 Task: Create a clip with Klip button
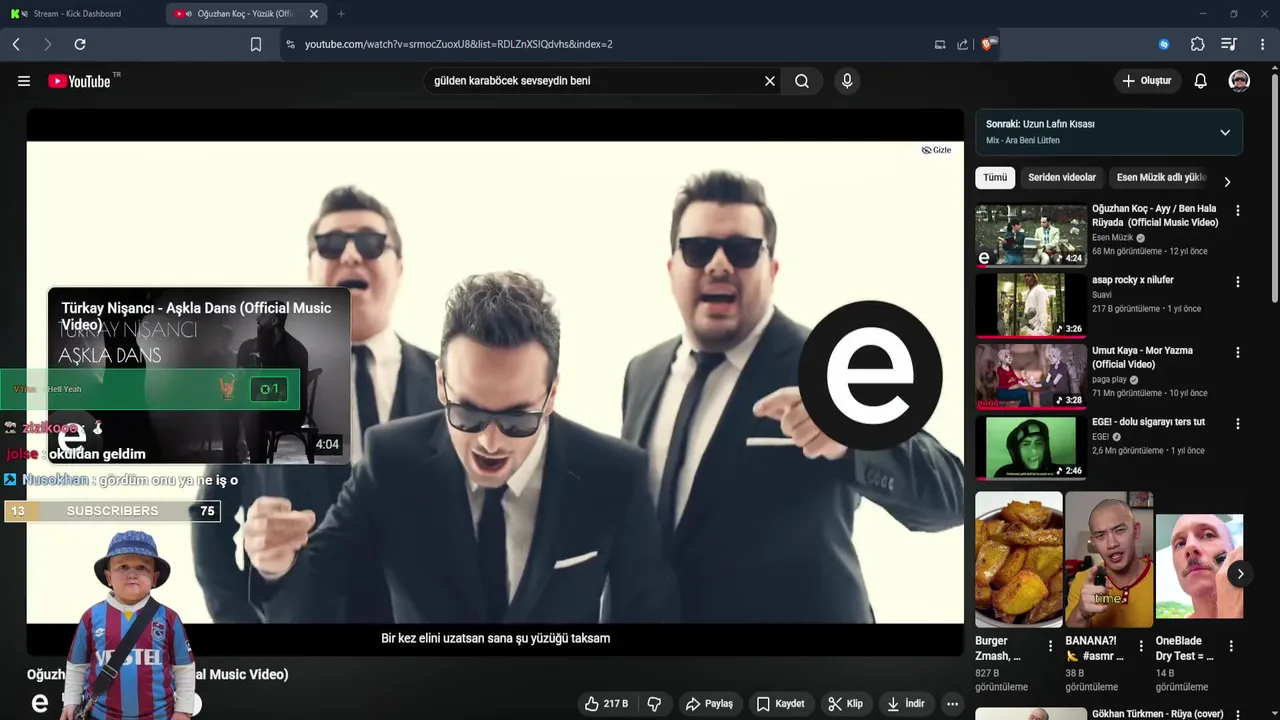point(846,704)
